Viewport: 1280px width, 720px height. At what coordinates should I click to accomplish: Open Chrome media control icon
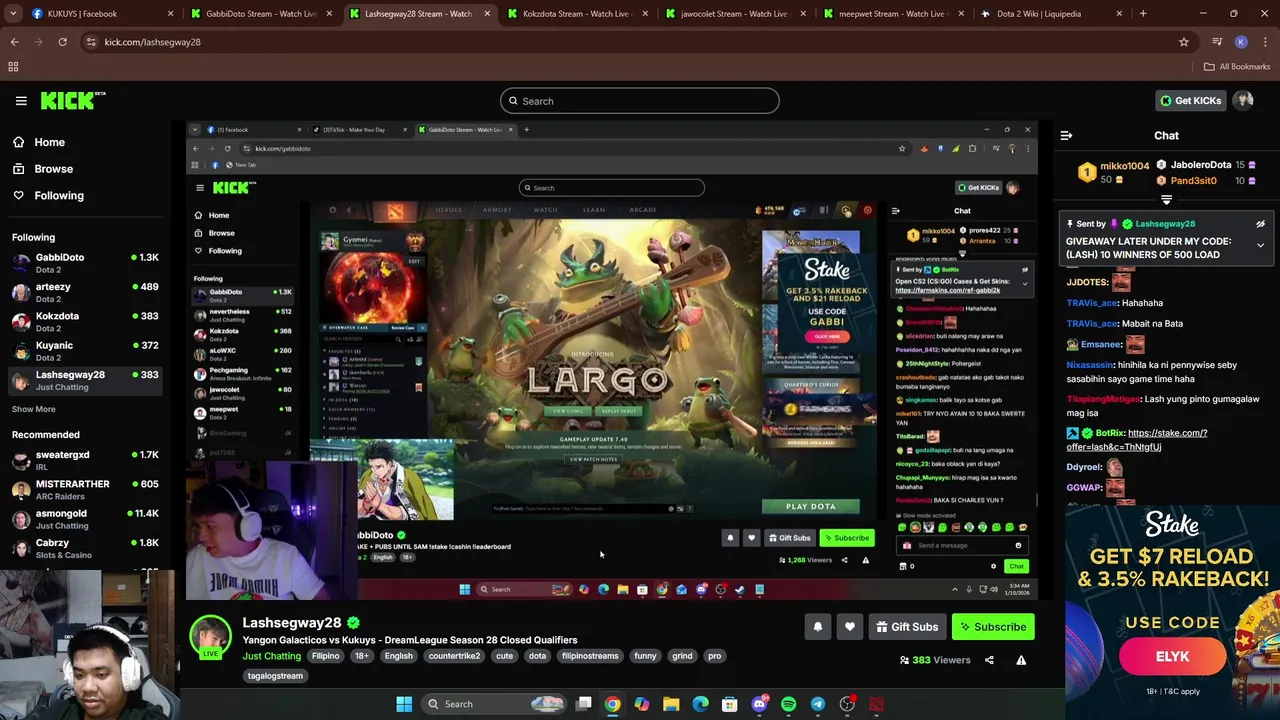point(1217,42)
